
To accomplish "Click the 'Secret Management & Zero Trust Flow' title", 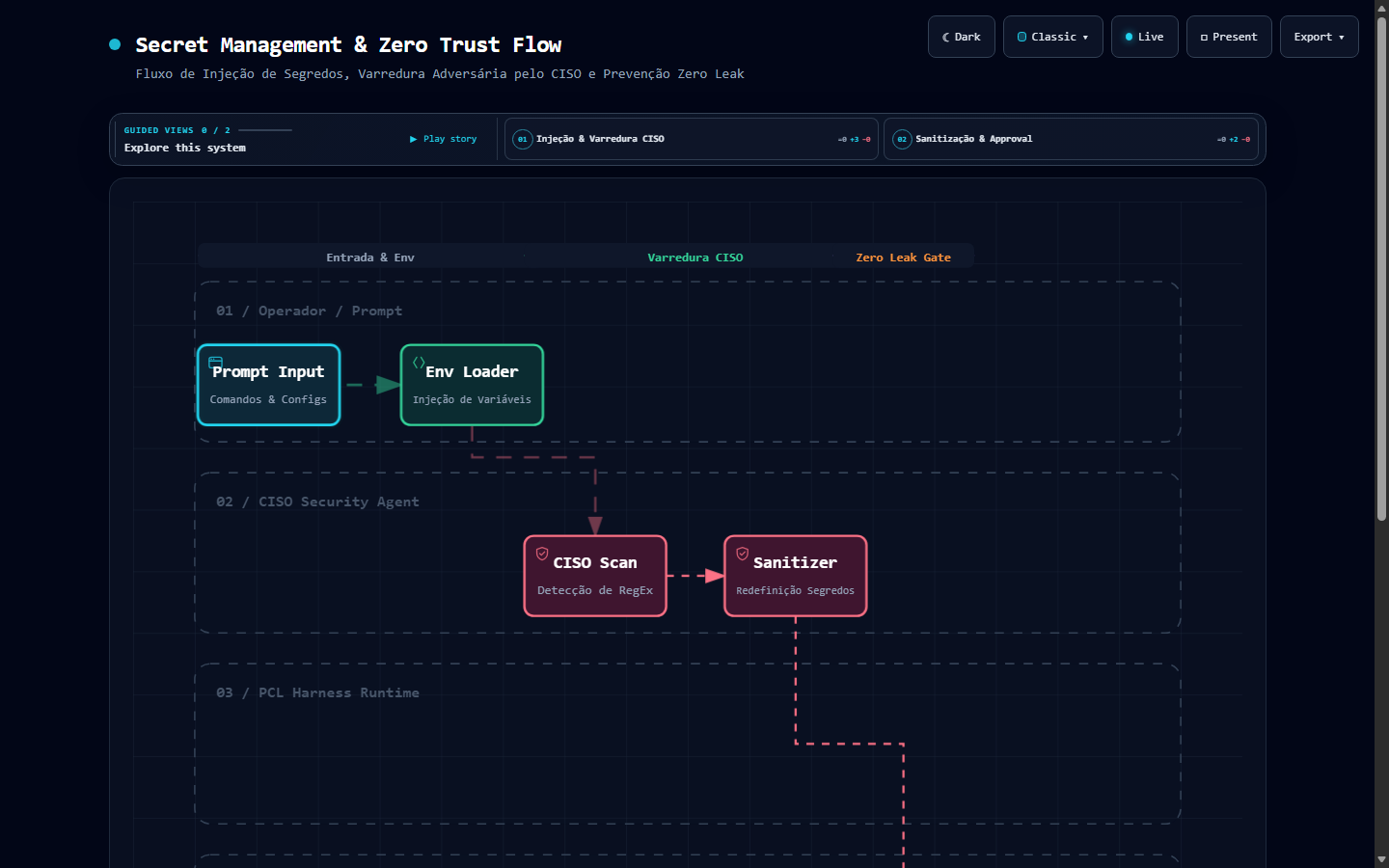I will [x=348, y=44].
